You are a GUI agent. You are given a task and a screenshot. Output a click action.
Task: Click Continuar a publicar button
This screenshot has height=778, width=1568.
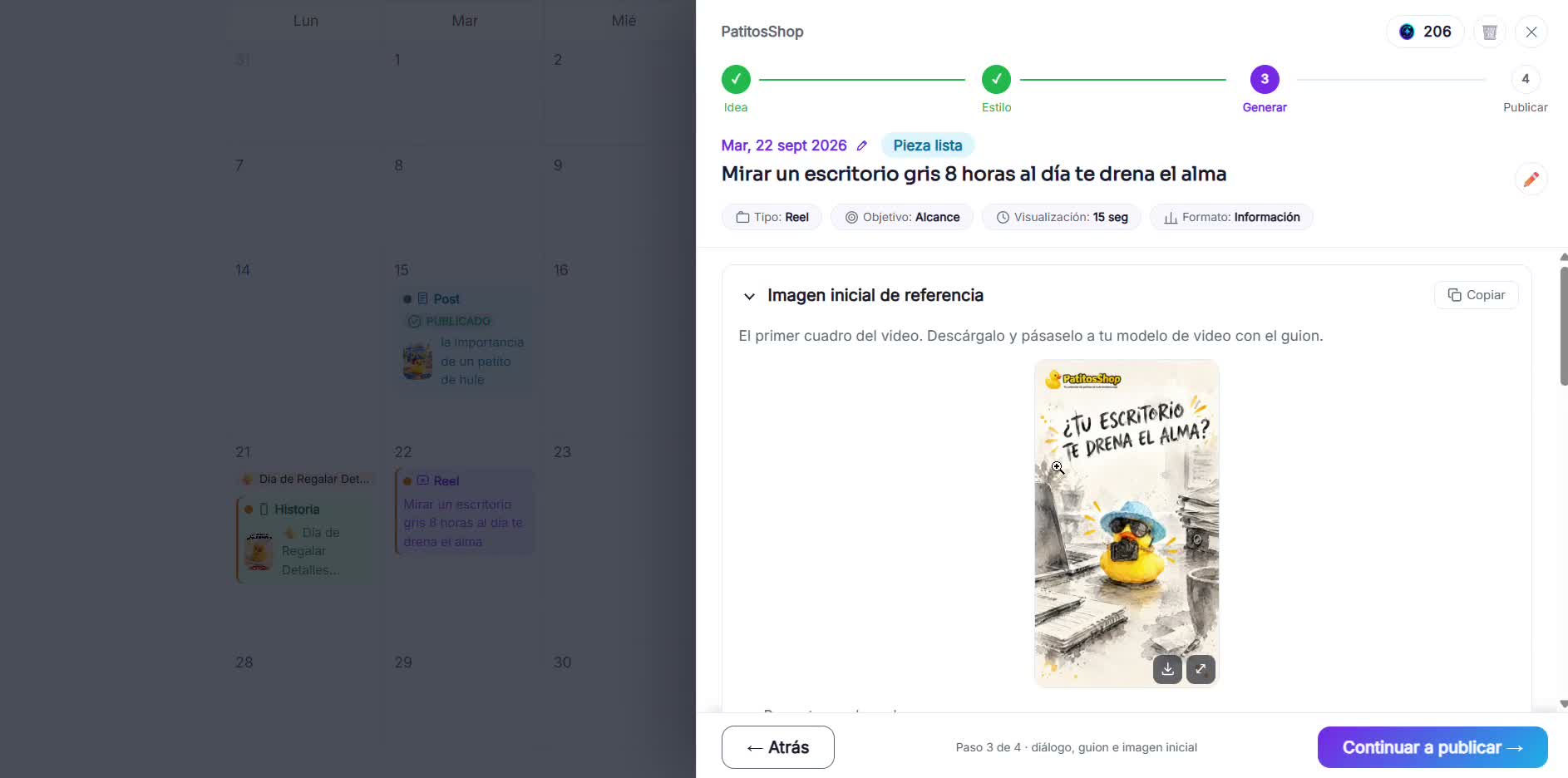click(1432, 747)
